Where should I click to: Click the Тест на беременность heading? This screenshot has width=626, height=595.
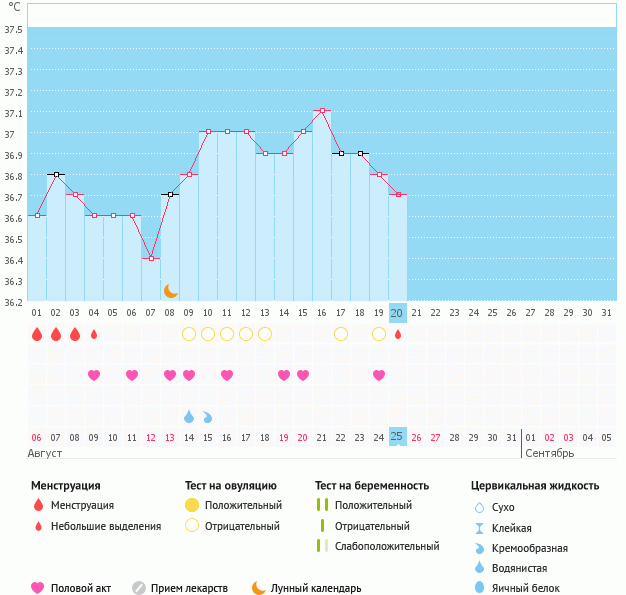point(372,485)
